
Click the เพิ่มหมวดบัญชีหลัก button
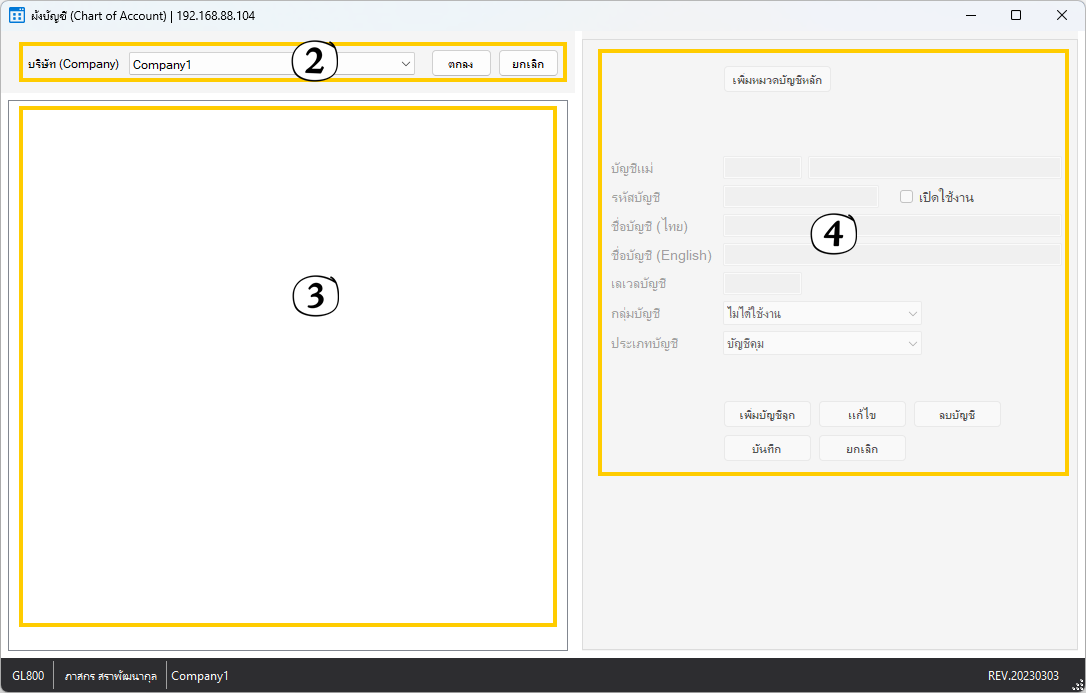click(x=777, y=80)
